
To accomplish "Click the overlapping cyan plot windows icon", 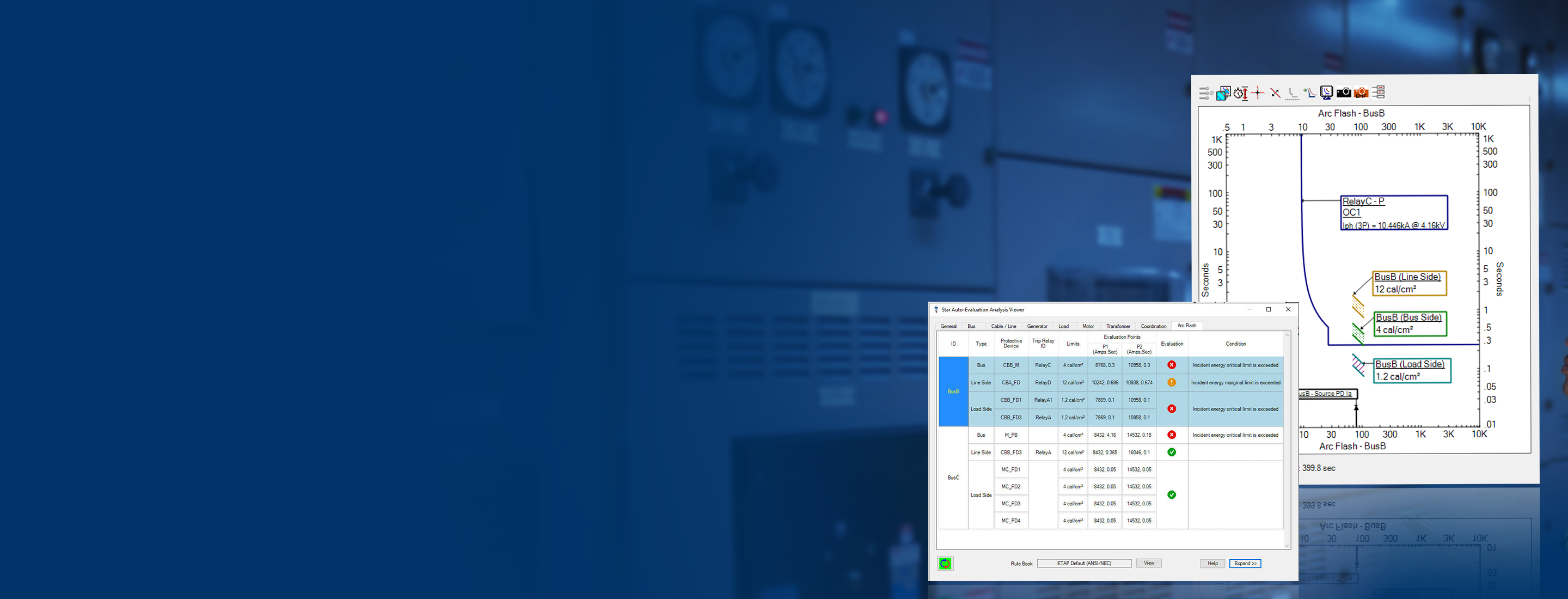I will click(x=1223, y=93).
